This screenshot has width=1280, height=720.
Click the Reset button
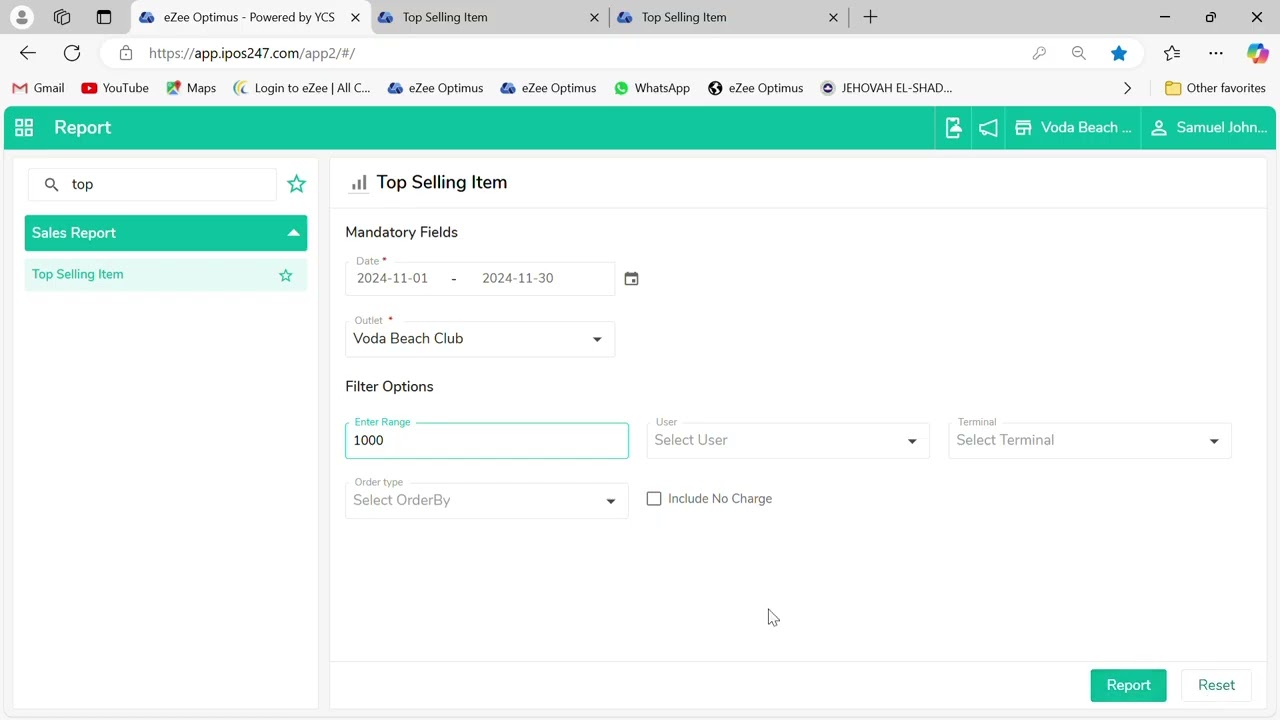click(1216, 685)
